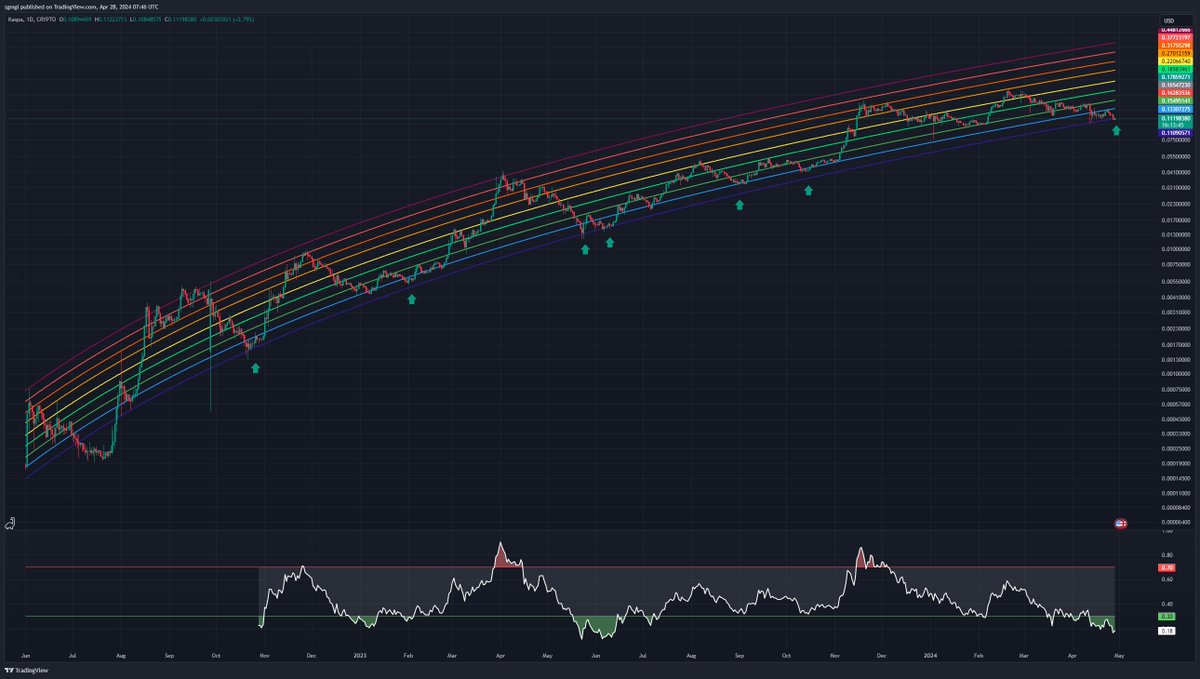1200x679 pixels.
Task: Click the 0.00100000 price axis label
Action: click(1176, 374)
